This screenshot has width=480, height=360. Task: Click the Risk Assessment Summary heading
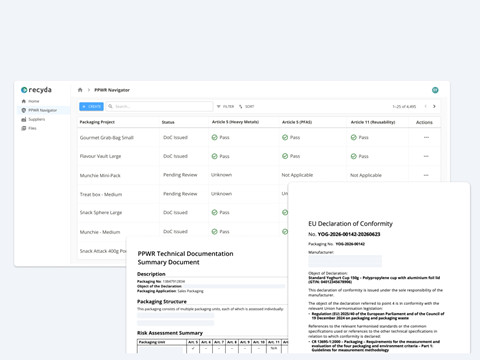(x=170, y=333)
